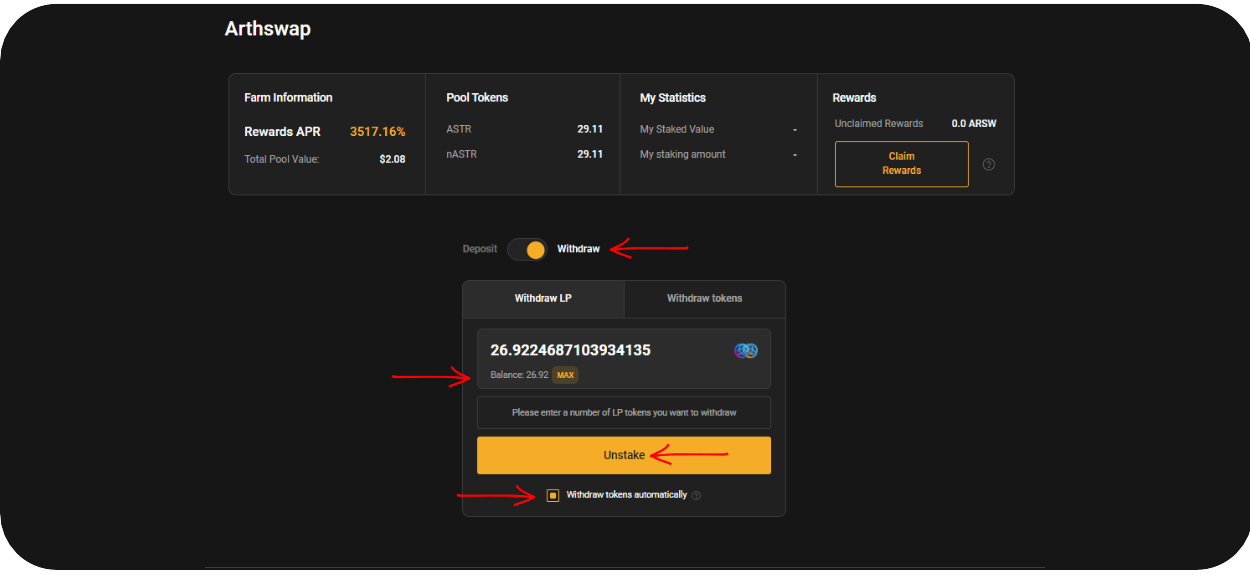Click the LP amount input field
The height and width of the screenshot is (575, 1250).
tap(600, 350)
